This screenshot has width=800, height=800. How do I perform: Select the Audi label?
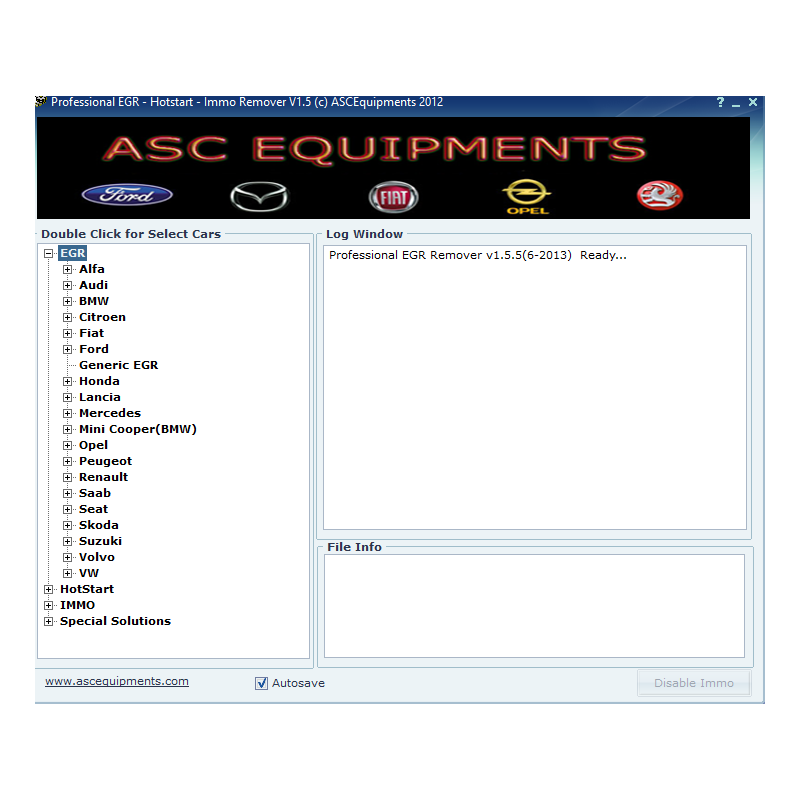tap(93, 285)
